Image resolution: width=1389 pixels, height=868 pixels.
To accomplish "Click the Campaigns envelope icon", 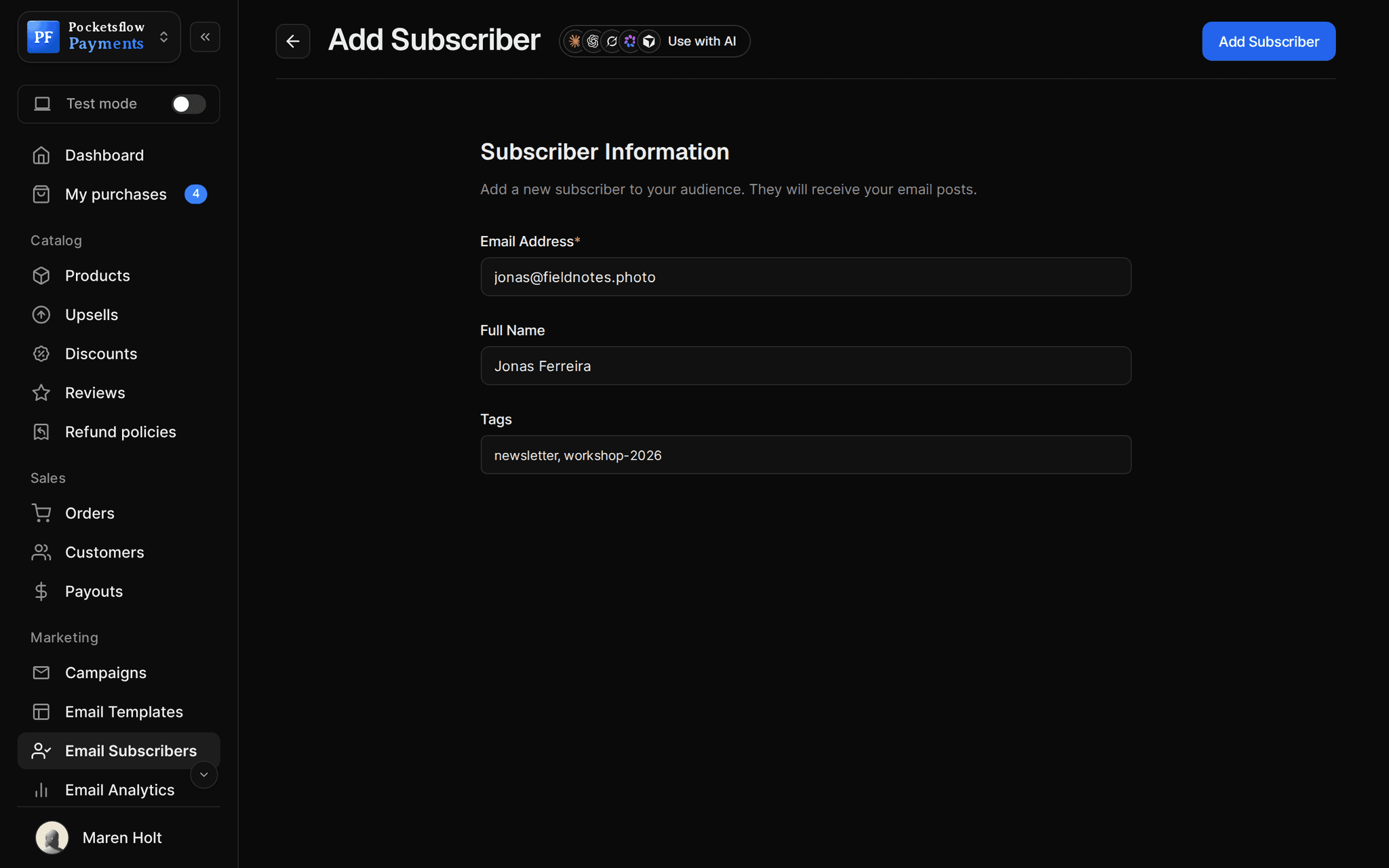I will (41, 673).
